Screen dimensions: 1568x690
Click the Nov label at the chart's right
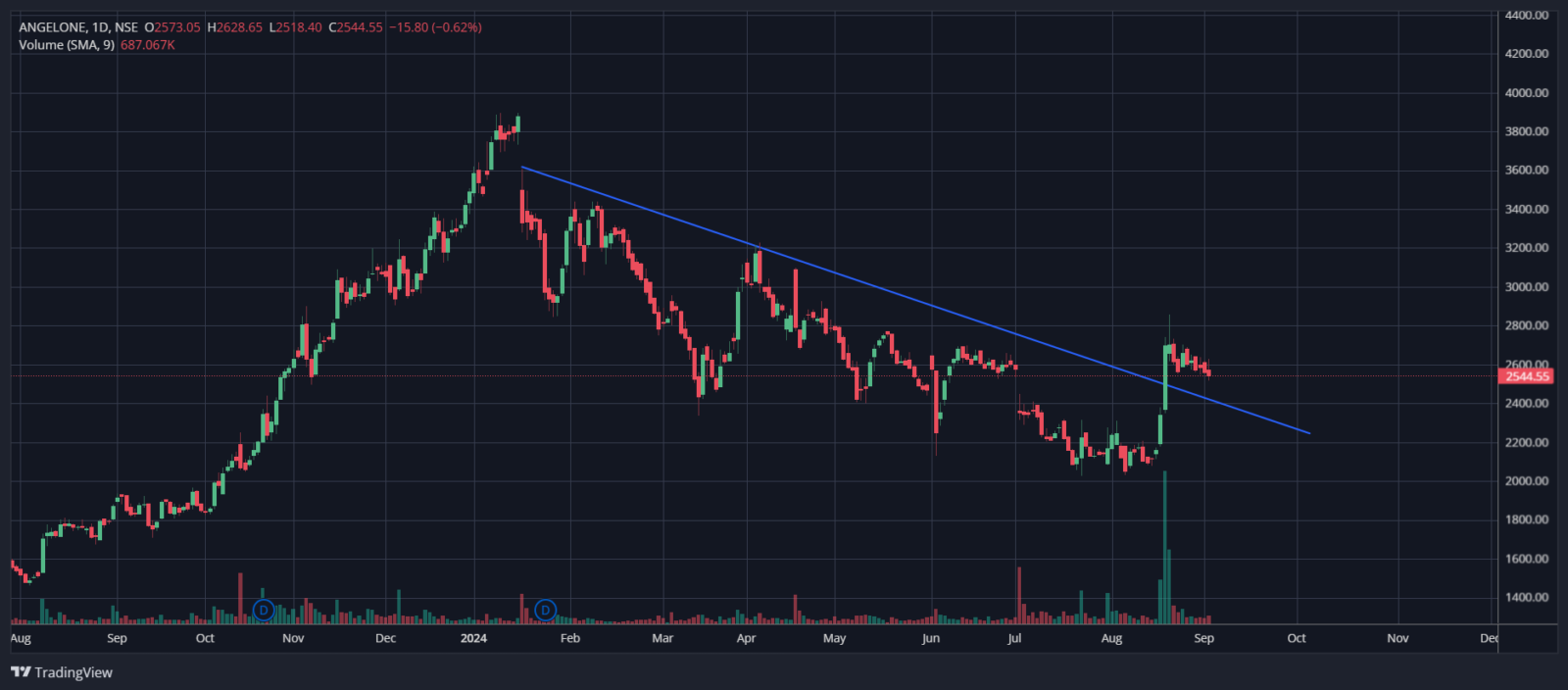1397,638
